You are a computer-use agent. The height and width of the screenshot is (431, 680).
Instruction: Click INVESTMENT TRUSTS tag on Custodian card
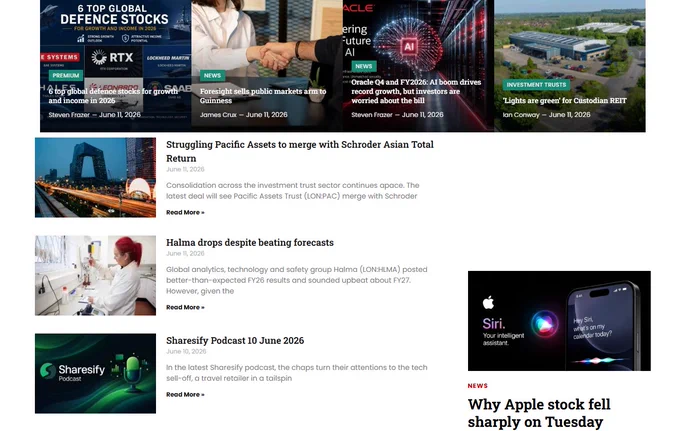coord(536,85)
